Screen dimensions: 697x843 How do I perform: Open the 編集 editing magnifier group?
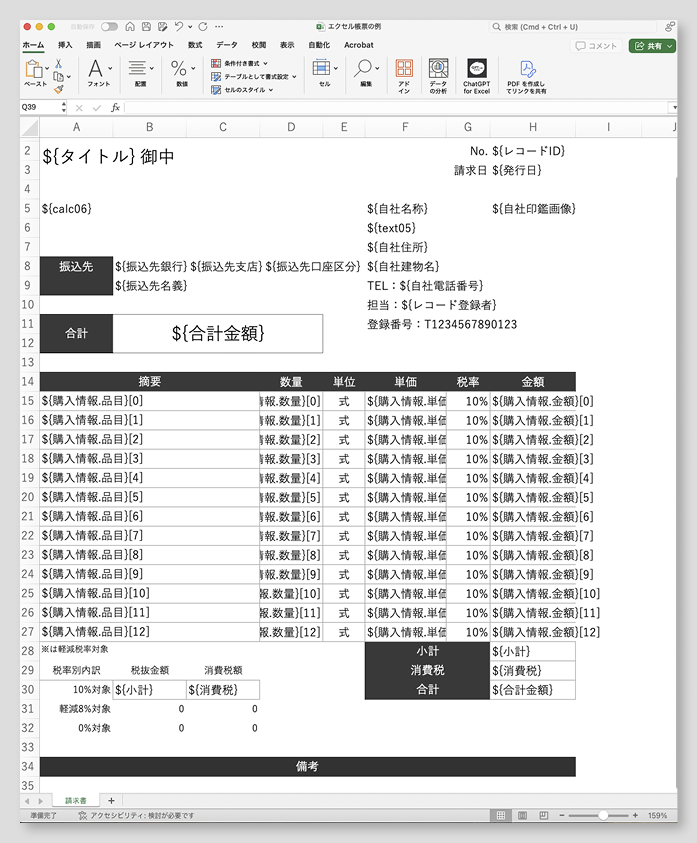pos(366,73)
